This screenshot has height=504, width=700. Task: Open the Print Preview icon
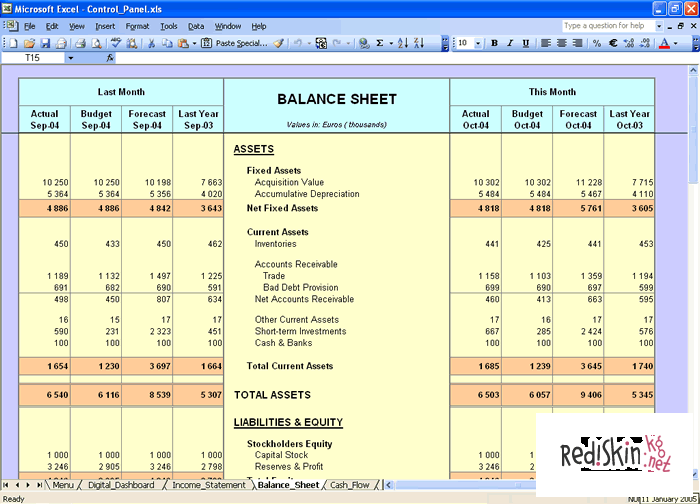[96, 43]
